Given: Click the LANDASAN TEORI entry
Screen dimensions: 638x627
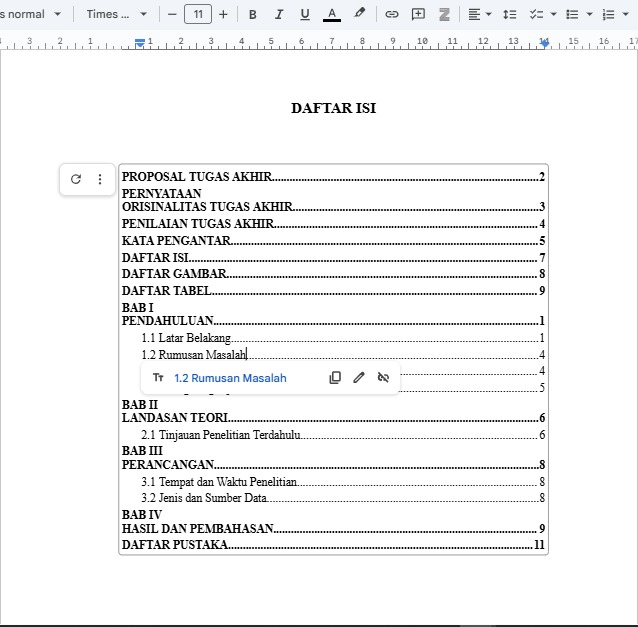Looking at the screenshot, I should point(333,418).
